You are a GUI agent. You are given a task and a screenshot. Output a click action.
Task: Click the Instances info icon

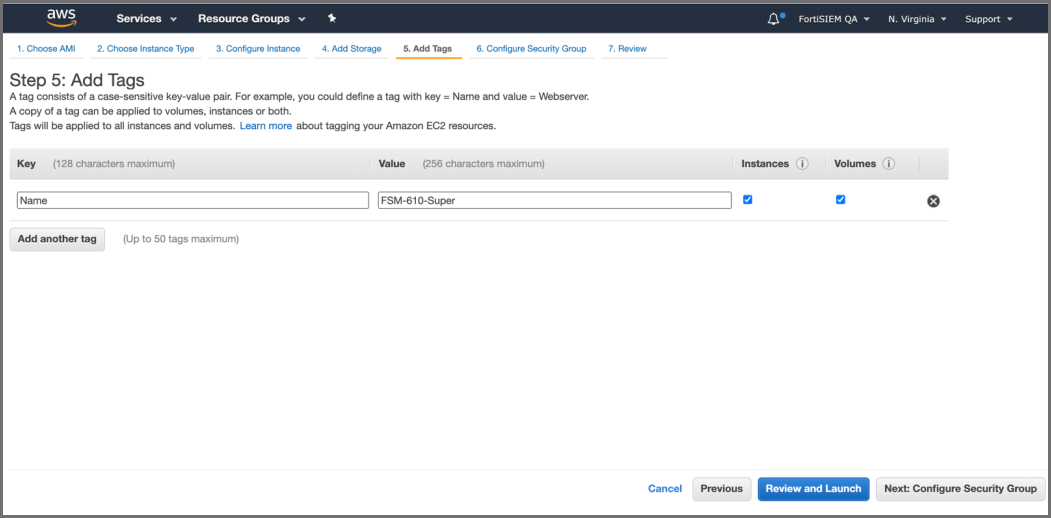[802, 164]
